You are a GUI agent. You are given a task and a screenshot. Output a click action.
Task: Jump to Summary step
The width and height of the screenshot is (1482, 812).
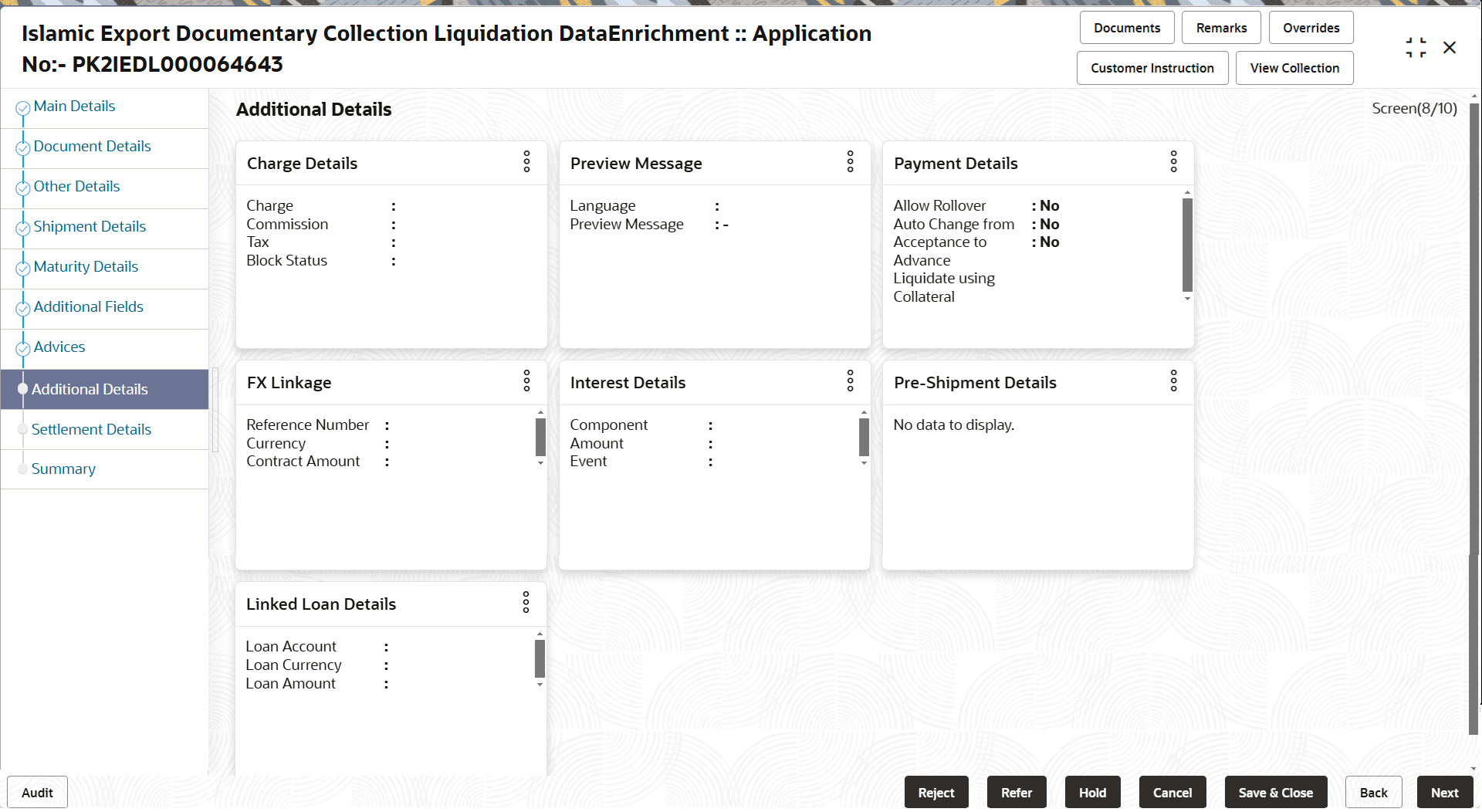pos(63,469)
